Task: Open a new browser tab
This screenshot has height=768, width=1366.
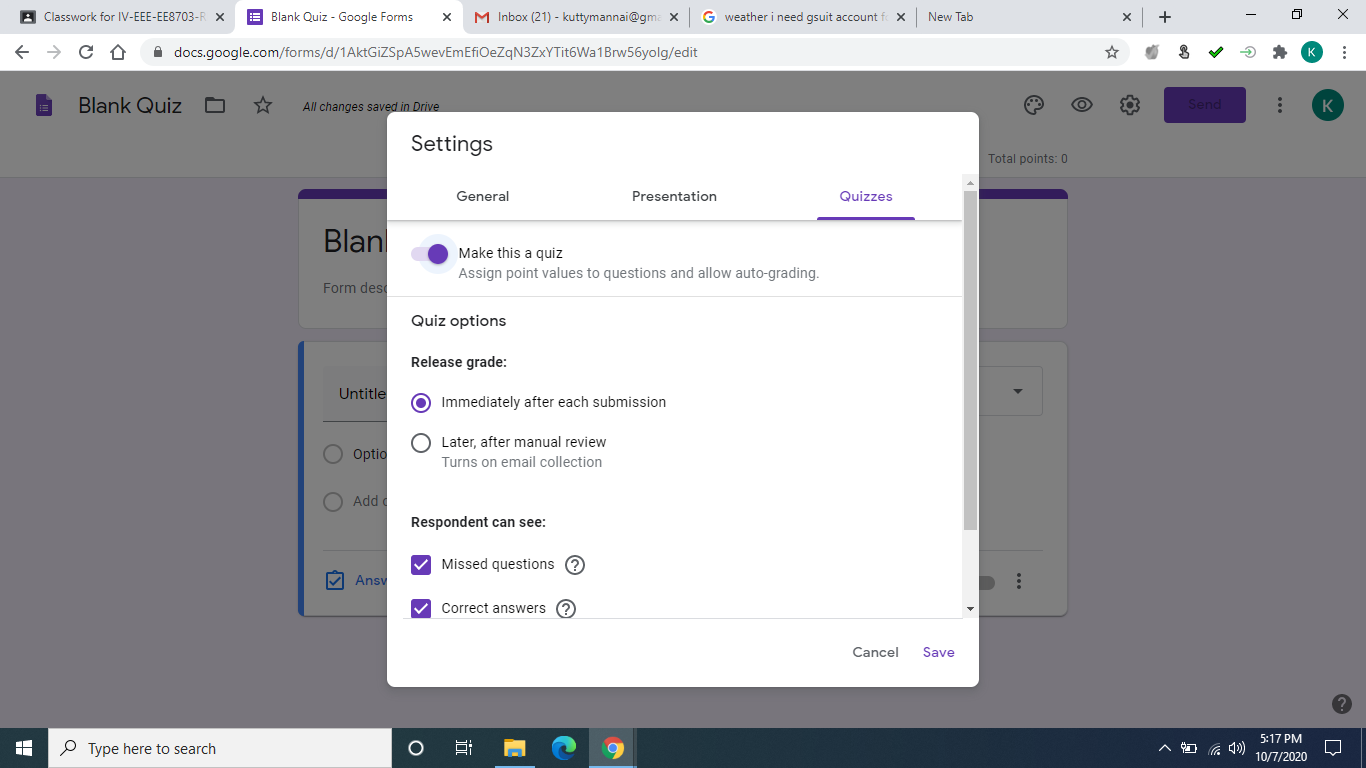Action: pos(1165,17)
